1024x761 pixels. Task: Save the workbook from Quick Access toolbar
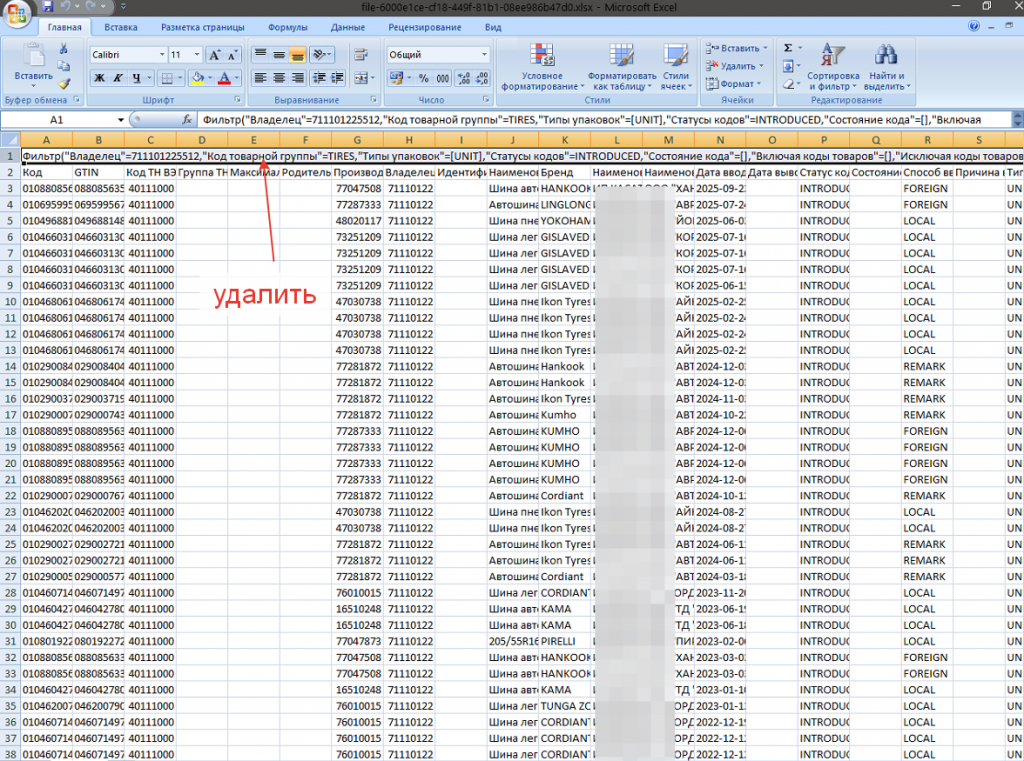(49, 7)
